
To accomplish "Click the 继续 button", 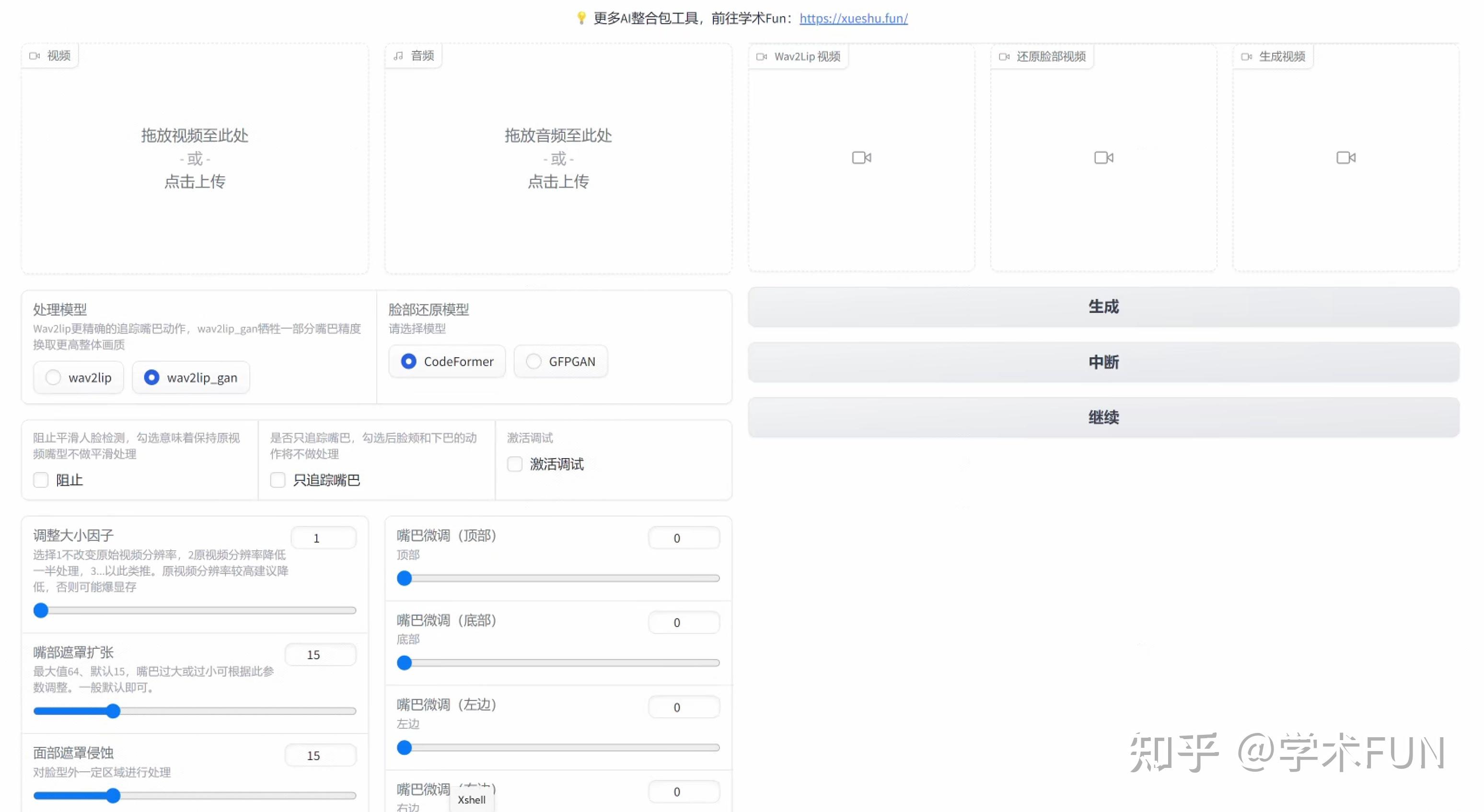I will [1102, 417].
